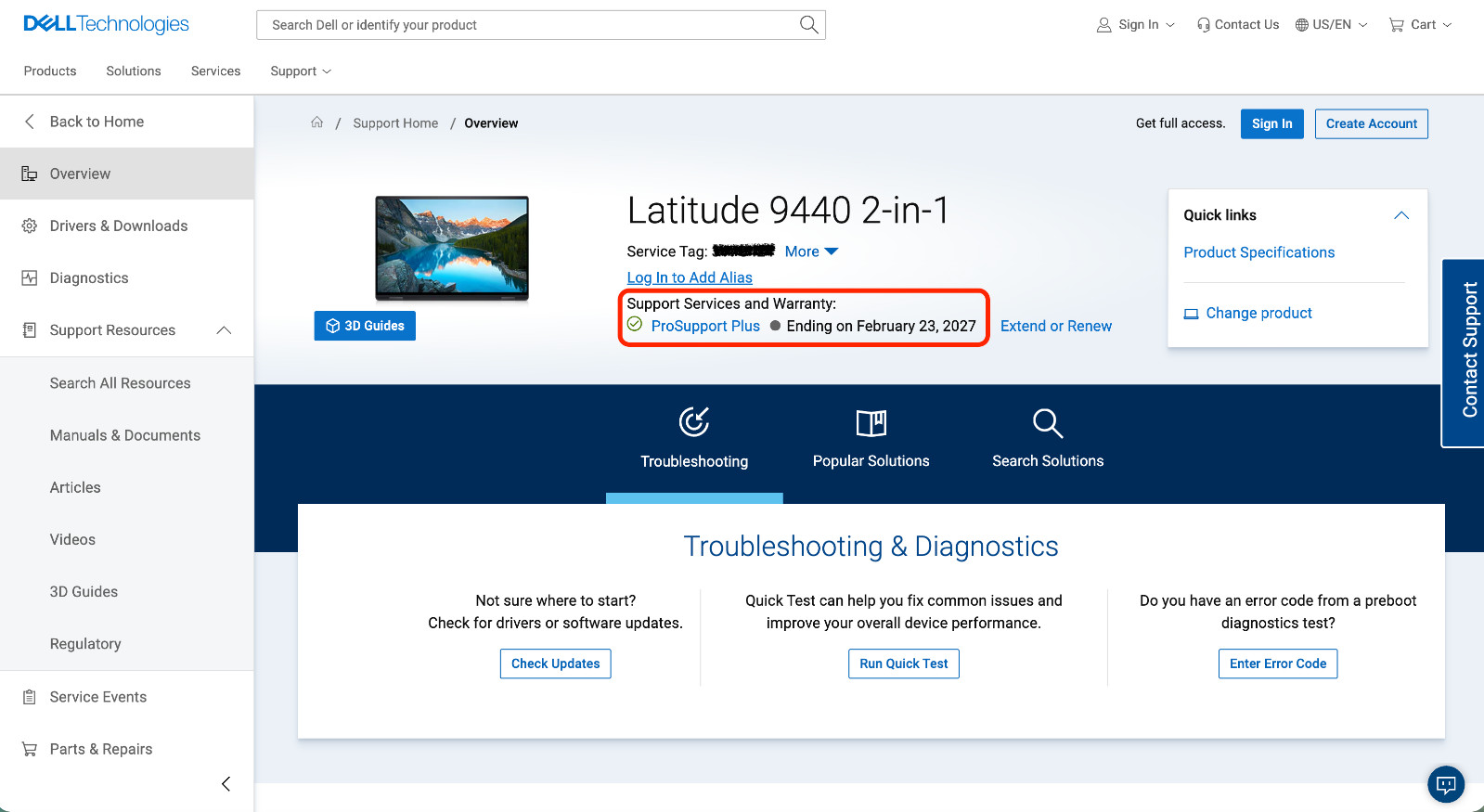Click the Overview sidebar icon
Image resolution: width=1484 pixels, height=812 pixels.
pyautogui.click(x=30, y=174)
